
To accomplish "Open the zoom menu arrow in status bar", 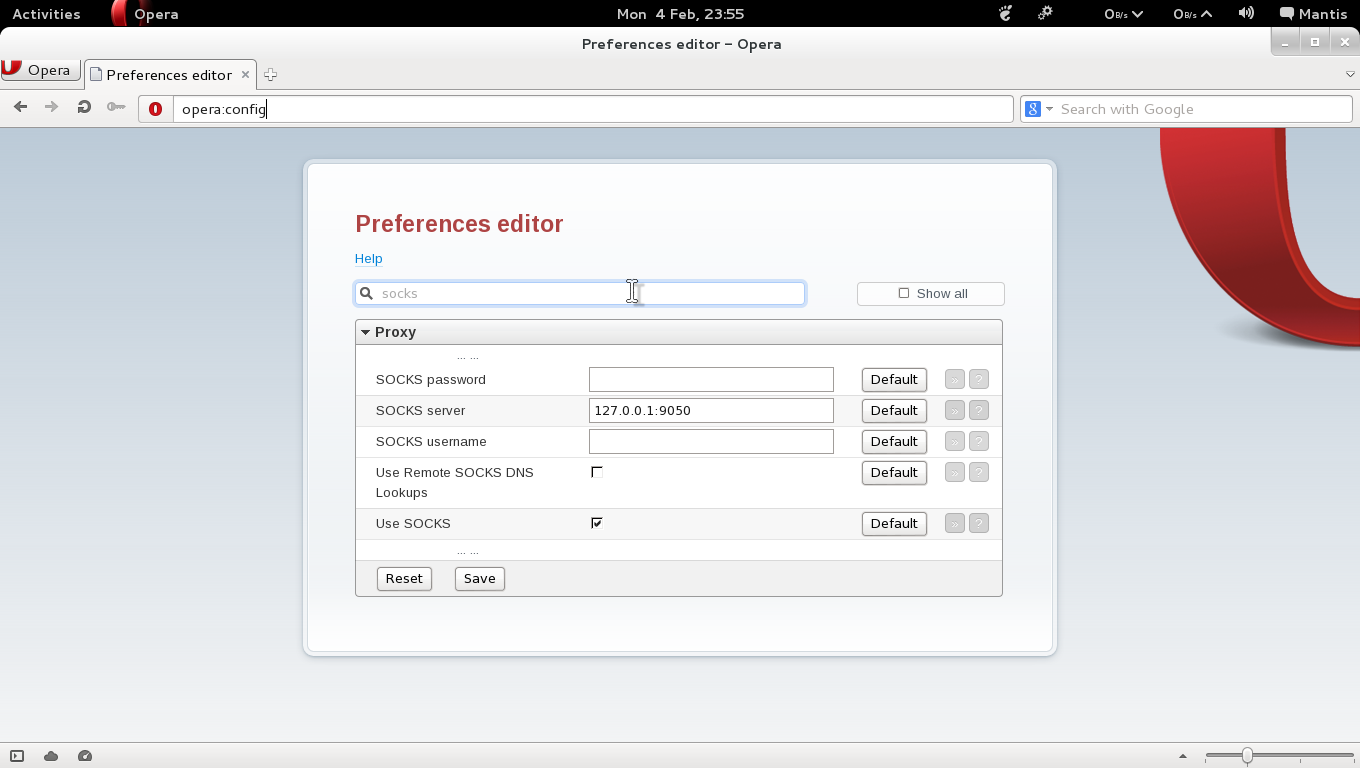I will pyautogui.click(x=1184, y=756).
